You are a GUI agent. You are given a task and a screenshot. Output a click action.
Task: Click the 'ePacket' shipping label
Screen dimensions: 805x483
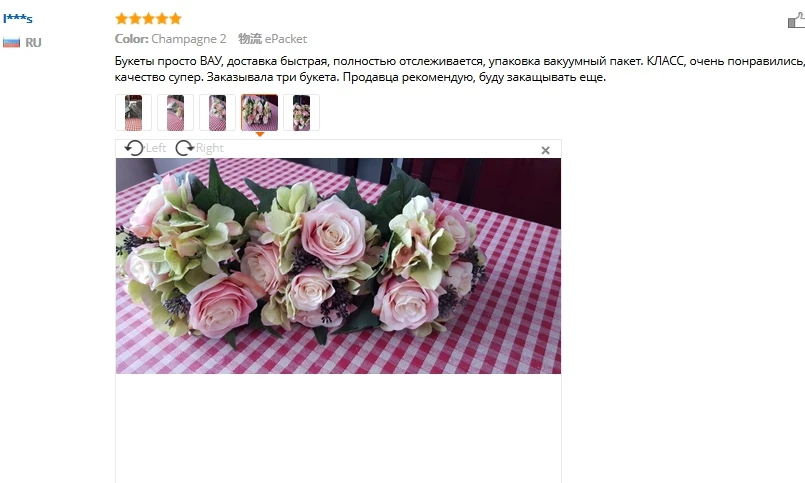[x=286, y=39]
